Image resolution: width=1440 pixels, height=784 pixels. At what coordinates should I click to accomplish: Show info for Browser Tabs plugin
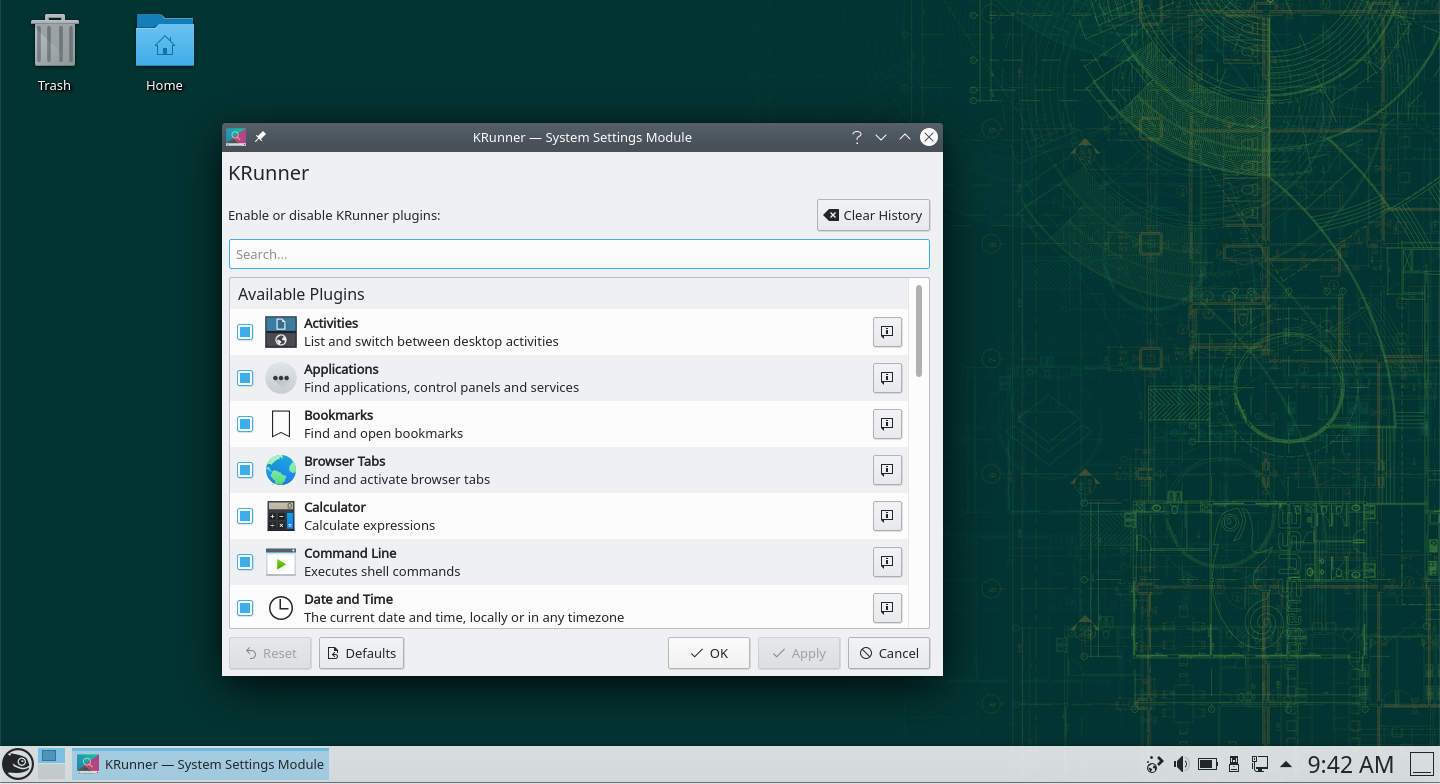pyautogui.click(x=887, y=470)
